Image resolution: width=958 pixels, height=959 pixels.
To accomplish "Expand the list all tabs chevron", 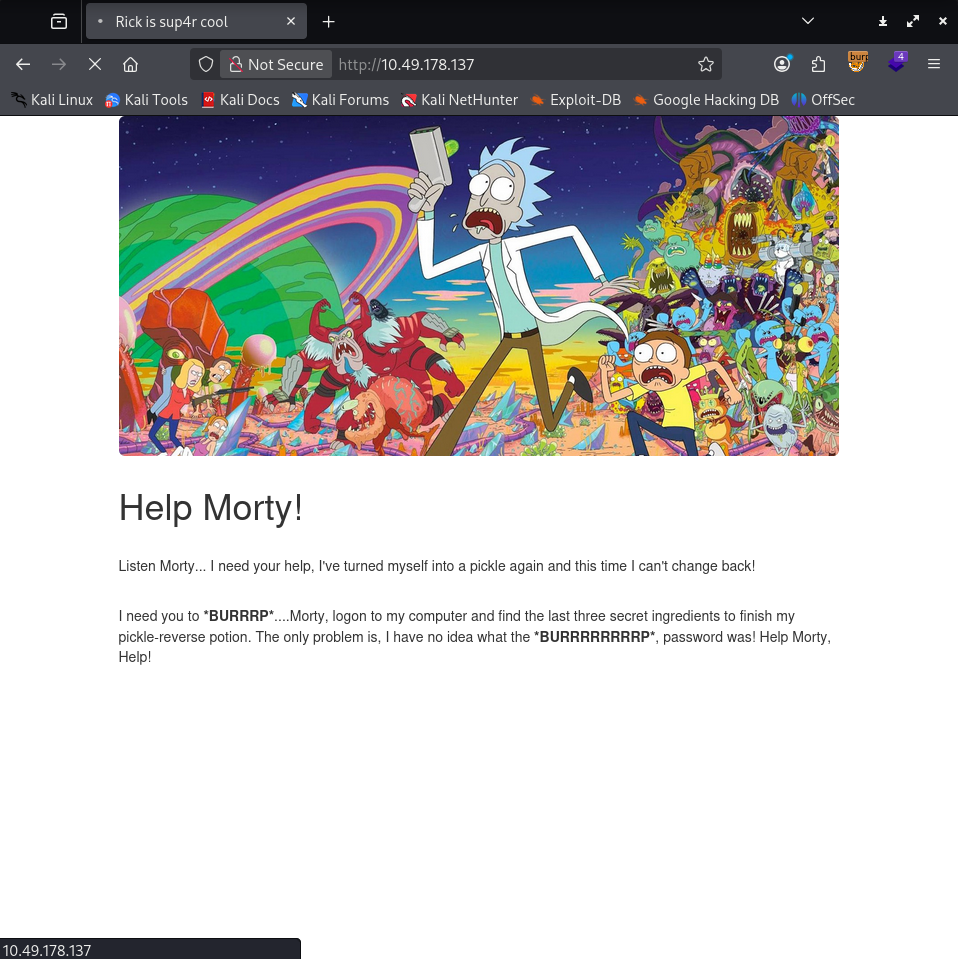I will pos(808,21).
